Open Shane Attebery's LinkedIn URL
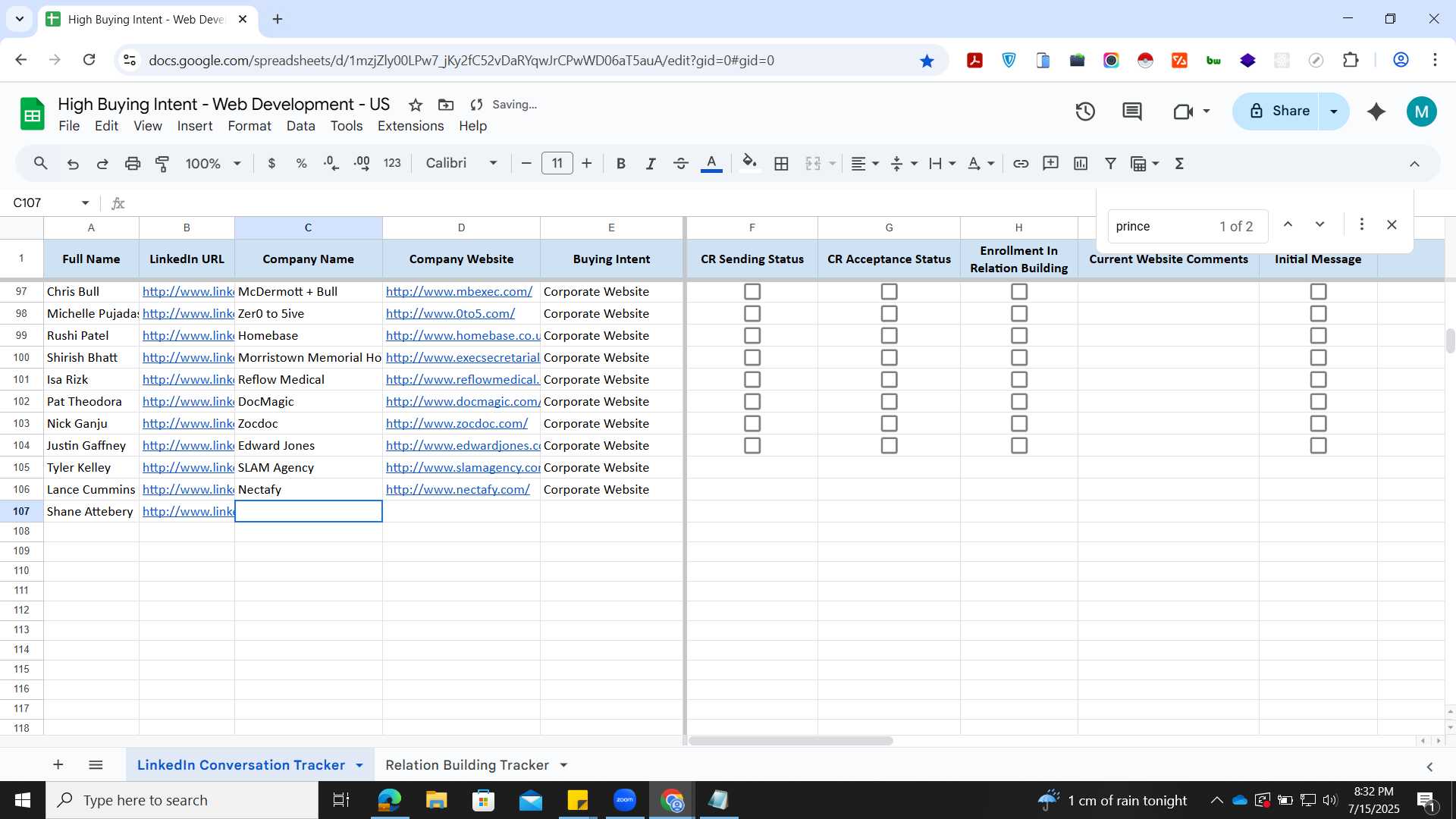1456x819 pixels. (188, 512)
